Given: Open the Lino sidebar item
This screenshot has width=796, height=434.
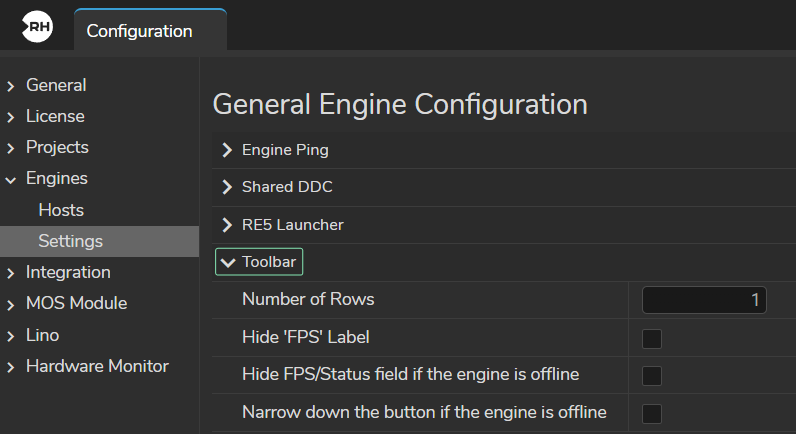Looking at the screenshot, I should [x=42, y=335].
